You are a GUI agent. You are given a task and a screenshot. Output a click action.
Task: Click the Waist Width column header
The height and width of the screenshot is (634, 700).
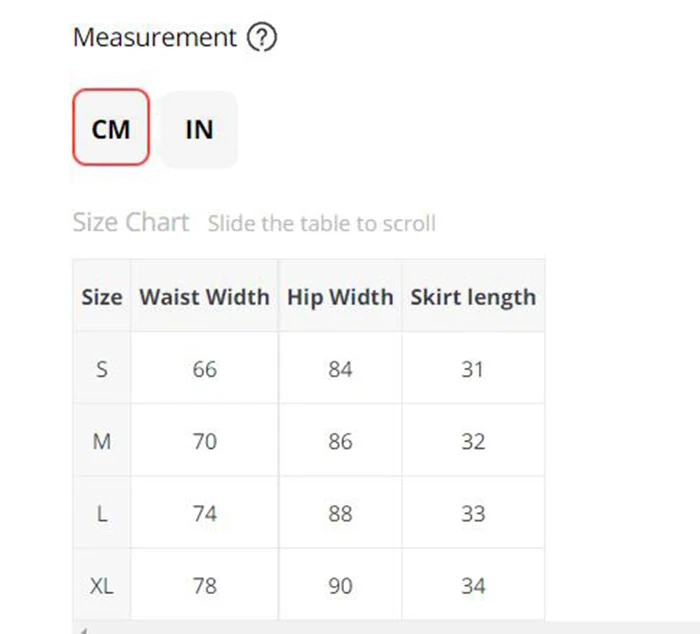[x=204, y=297]
